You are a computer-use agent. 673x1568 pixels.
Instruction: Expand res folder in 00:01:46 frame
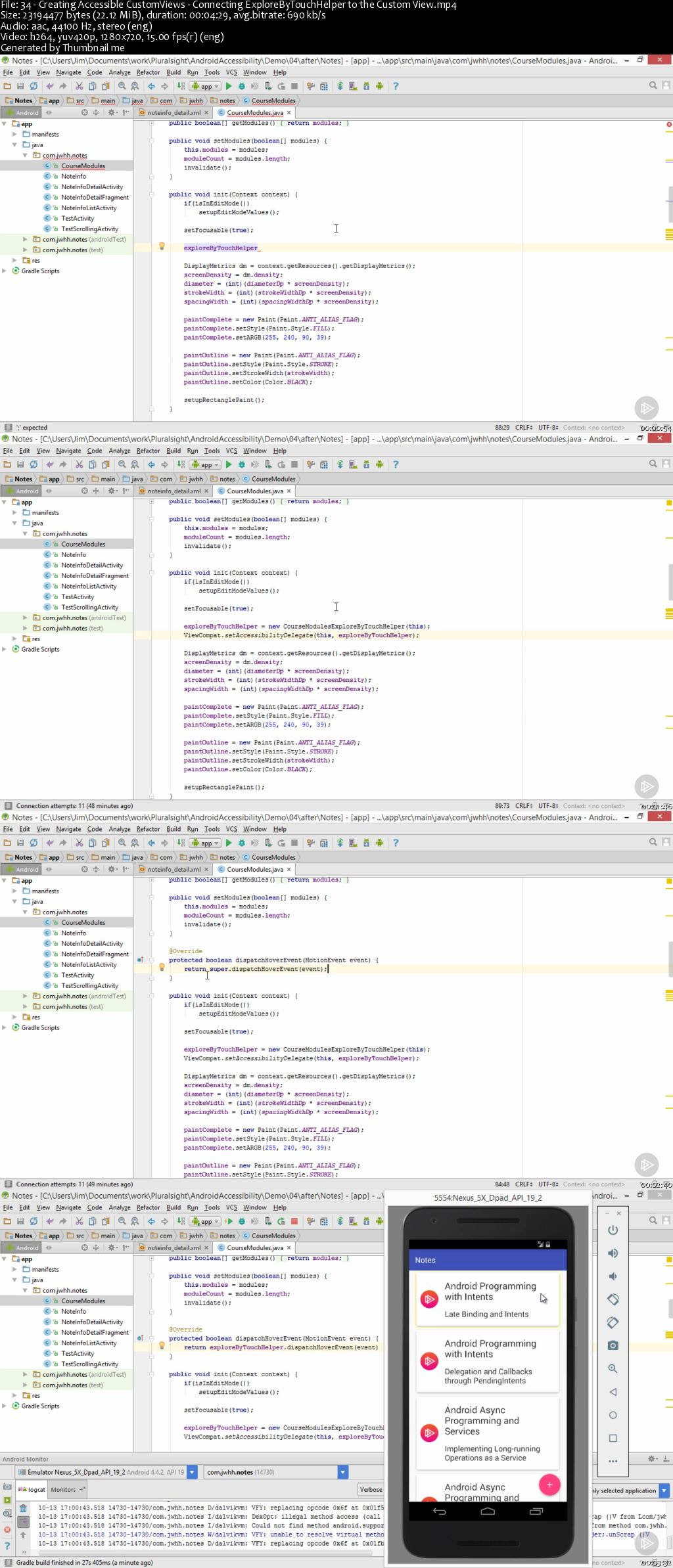point(15,638)
